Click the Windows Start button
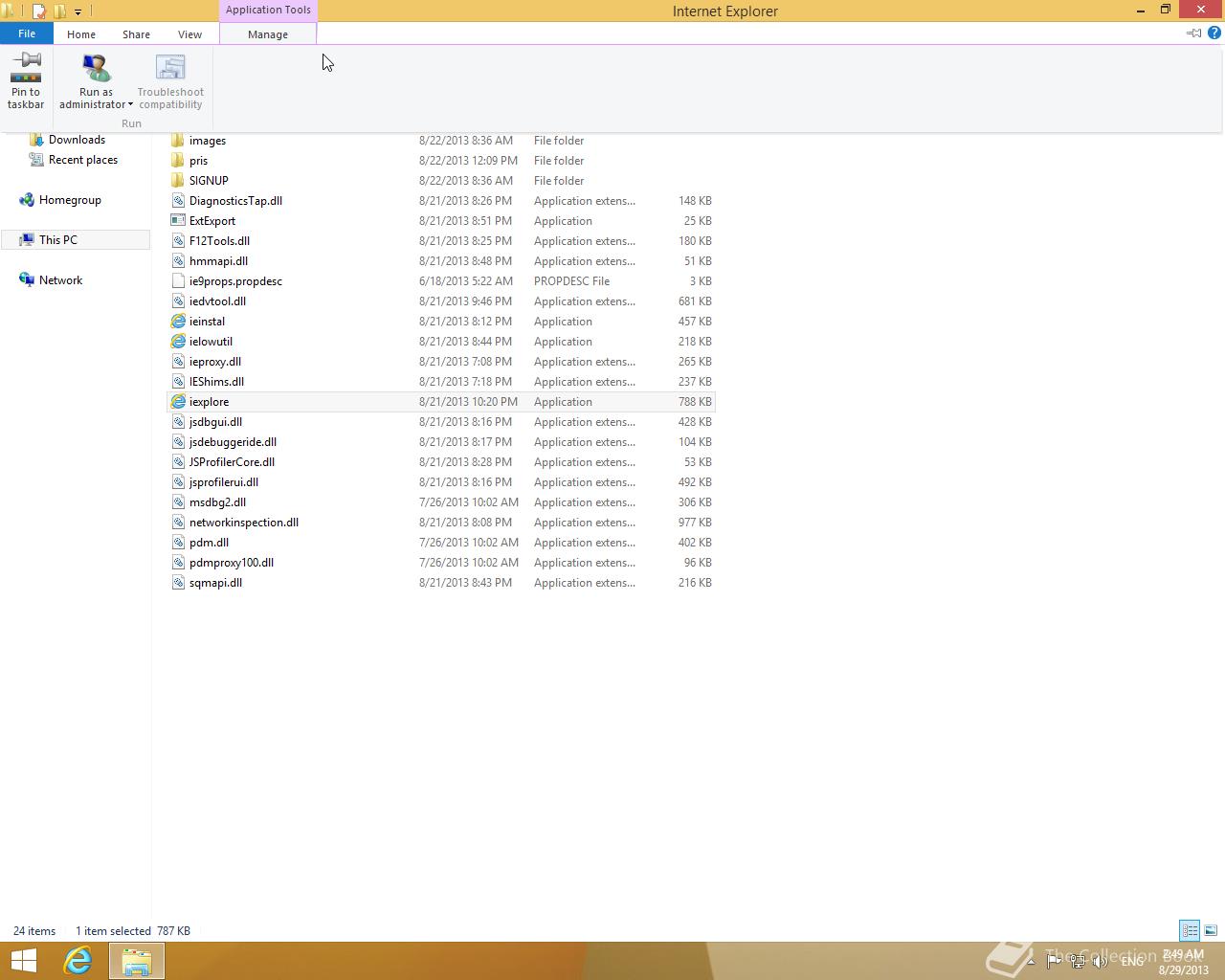 [23, 961]
